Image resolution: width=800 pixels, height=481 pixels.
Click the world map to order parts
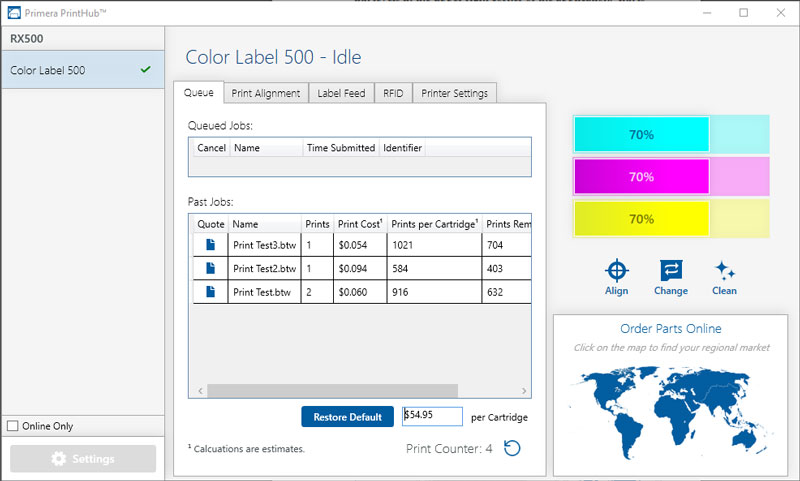[x=671, y=411]
